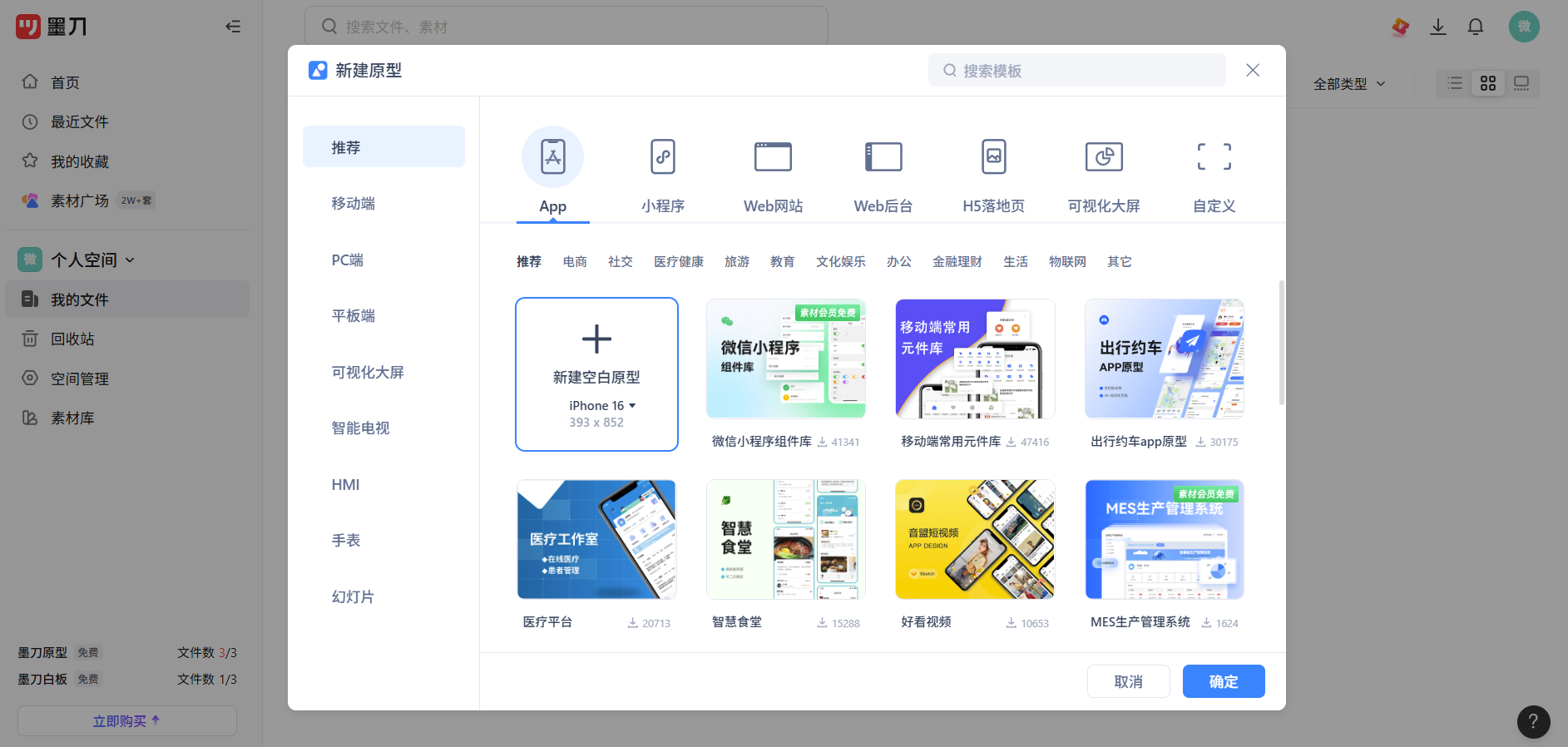This screenshot has height=747, width=1568.
Task: Collapse the left sidebar
Action: click(x=233, y=27)
